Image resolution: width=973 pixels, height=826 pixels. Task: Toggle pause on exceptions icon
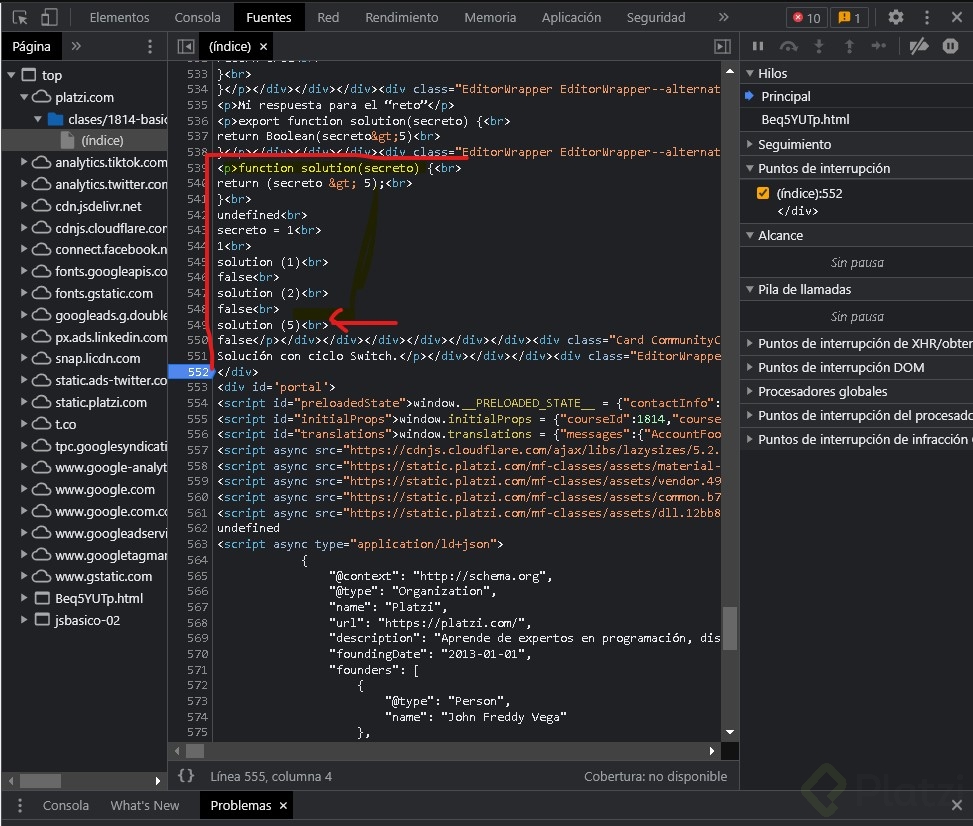[951, 46]
